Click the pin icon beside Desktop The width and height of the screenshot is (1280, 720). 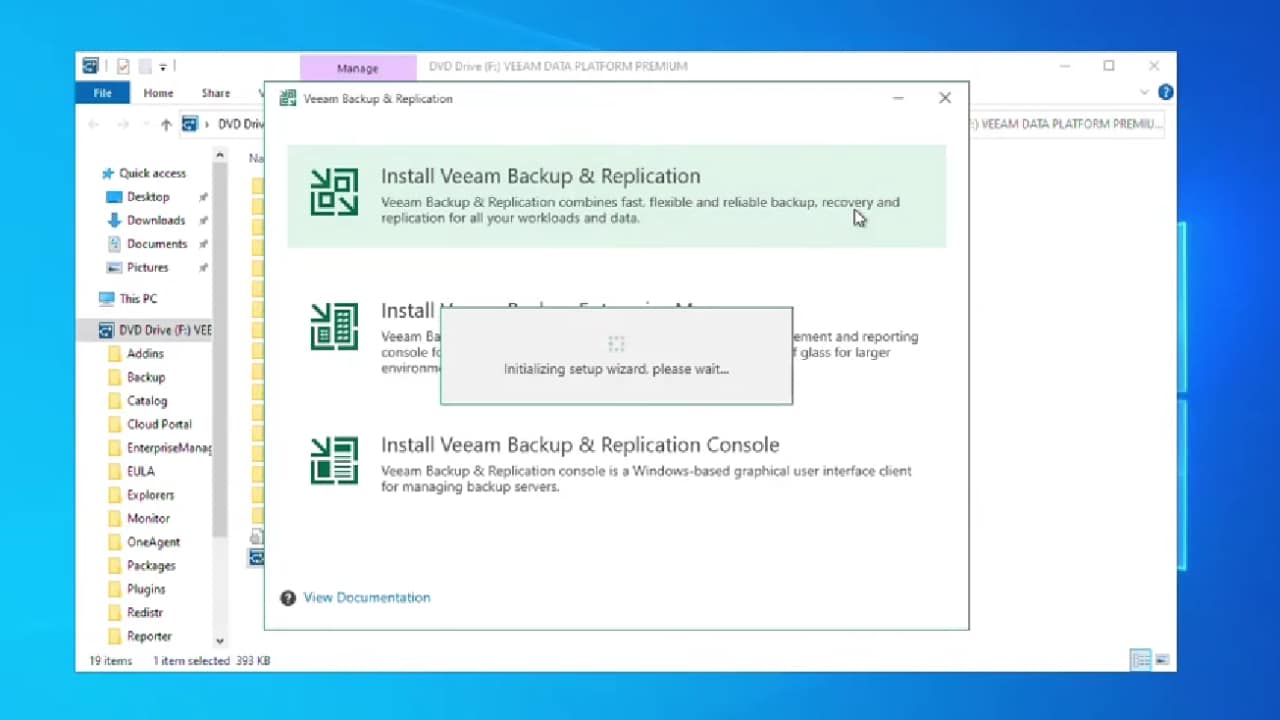204,197
